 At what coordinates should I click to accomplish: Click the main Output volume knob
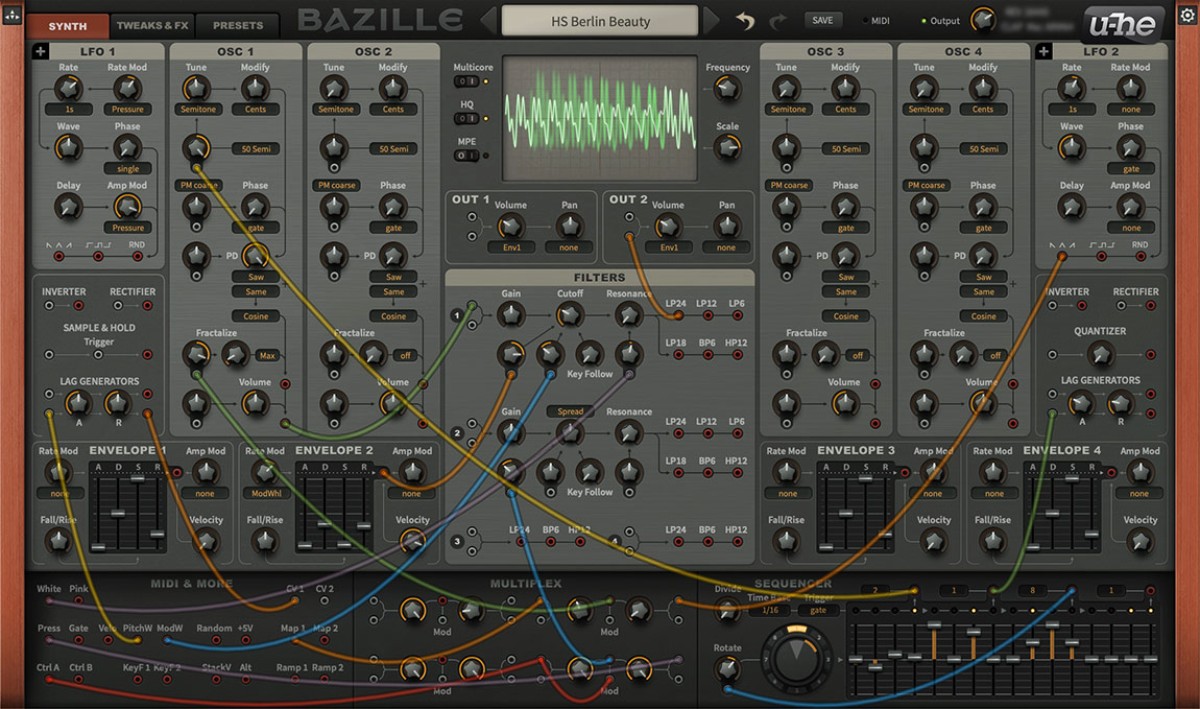coord(983,20)
